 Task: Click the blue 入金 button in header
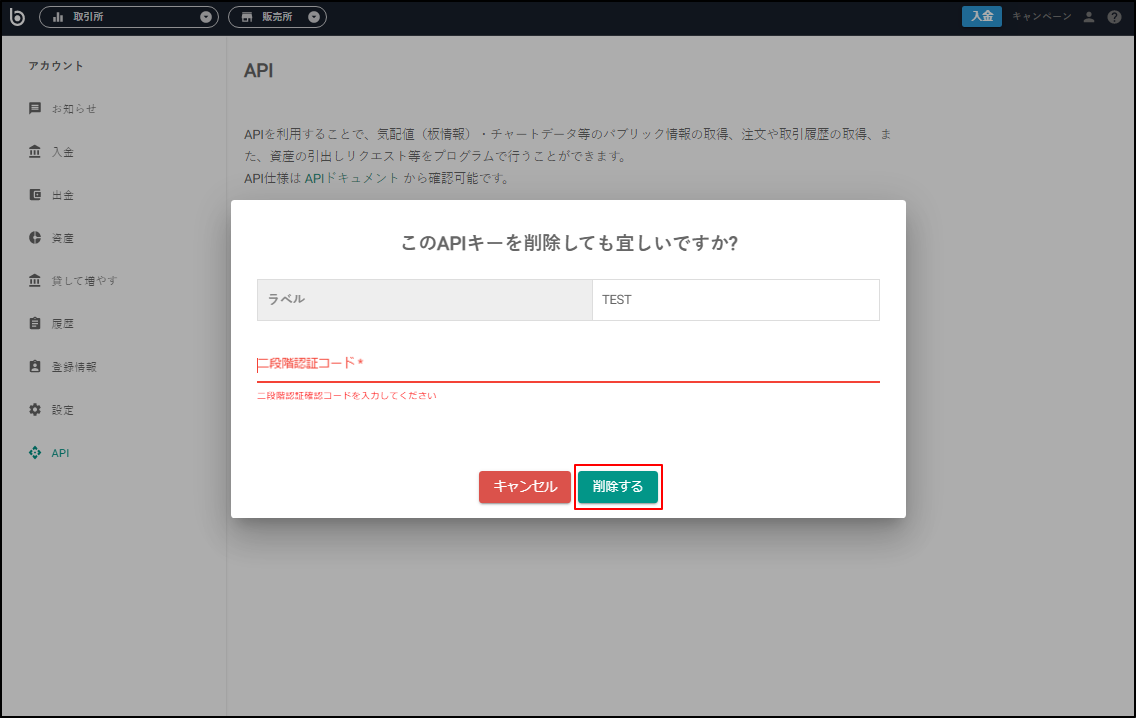982,16
